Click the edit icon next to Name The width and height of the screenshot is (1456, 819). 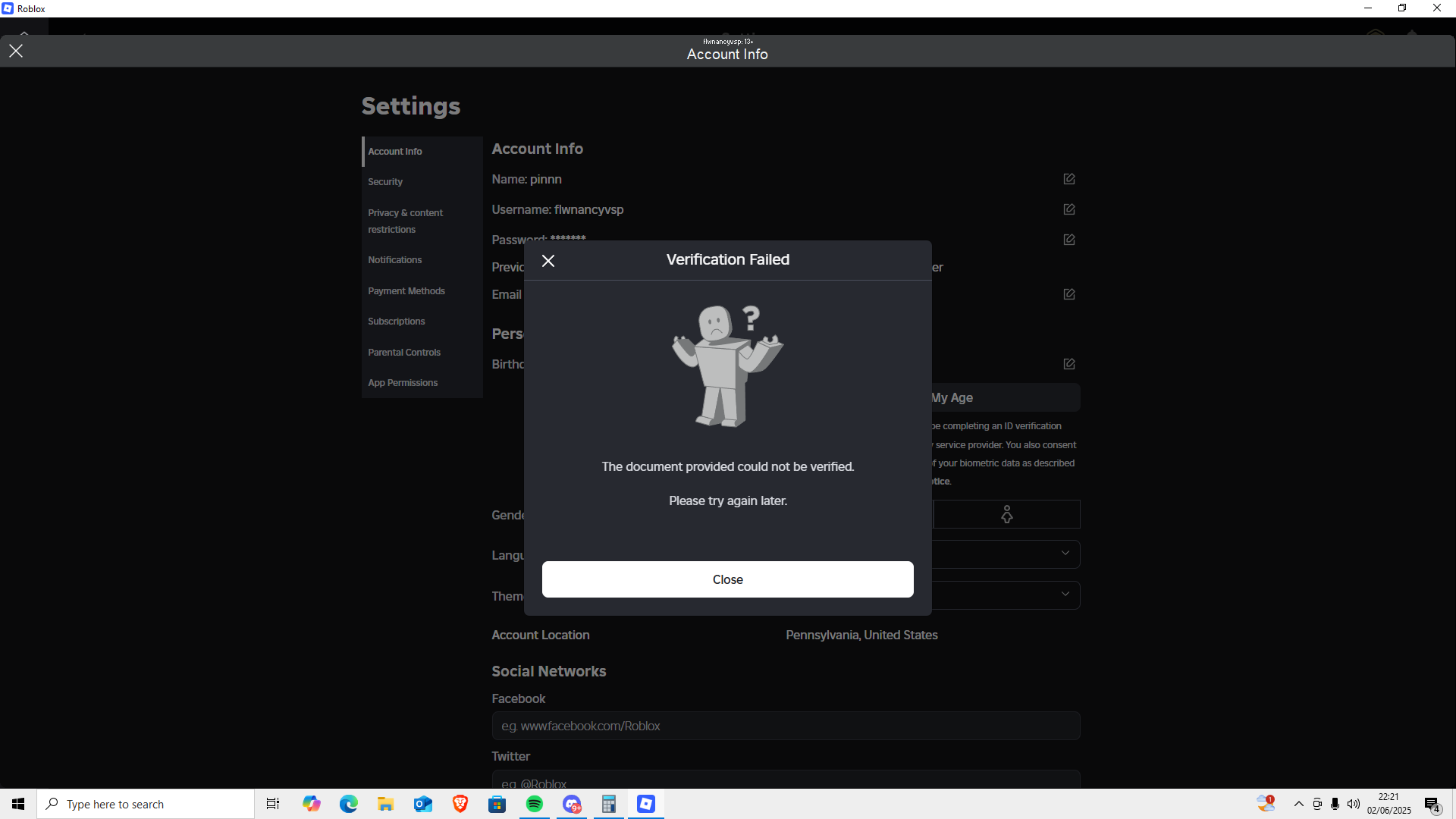click(x=1069, y=179)
